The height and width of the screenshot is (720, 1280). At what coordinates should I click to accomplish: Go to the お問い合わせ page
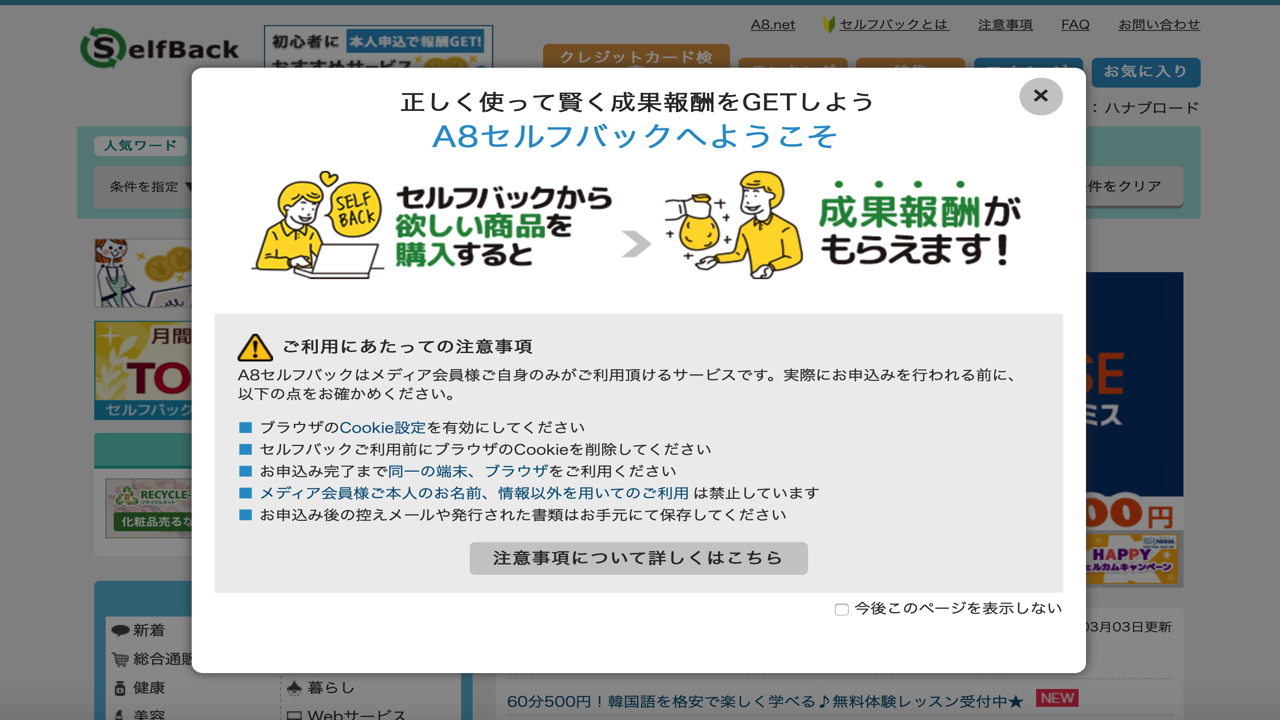(1158, 25)
